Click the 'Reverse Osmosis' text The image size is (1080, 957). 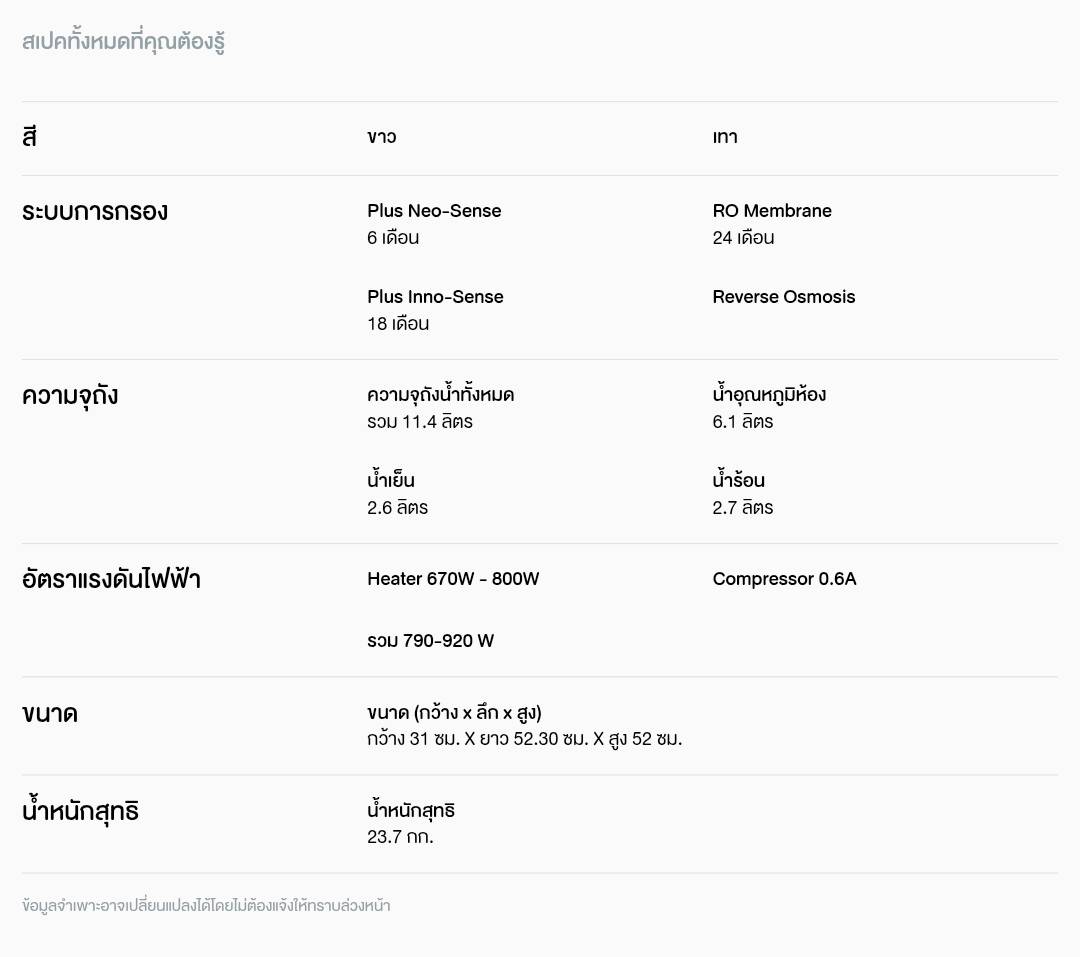[x=784, y=297]
